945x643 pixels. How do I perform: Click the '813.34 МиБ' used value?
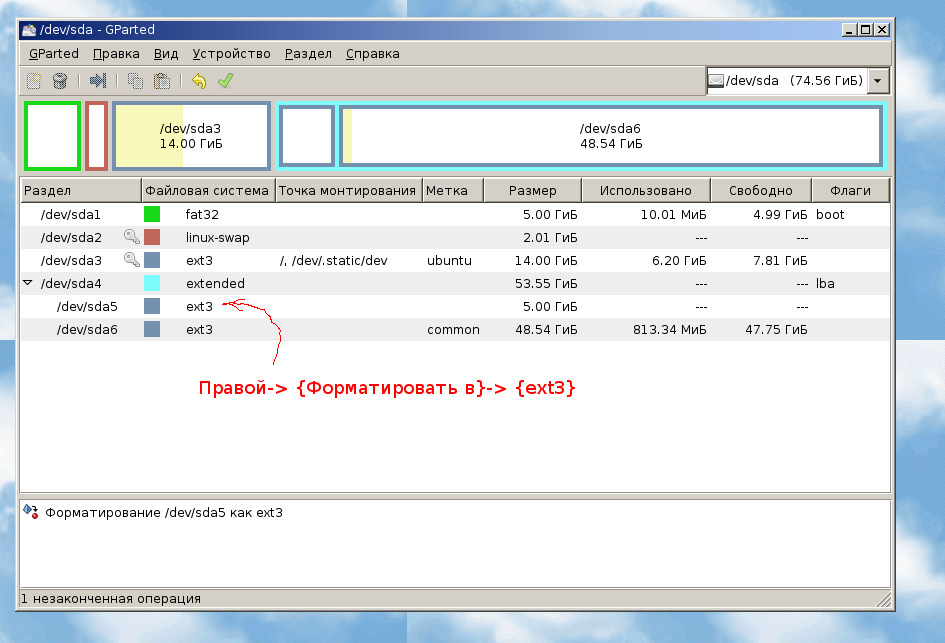[670, 329]
